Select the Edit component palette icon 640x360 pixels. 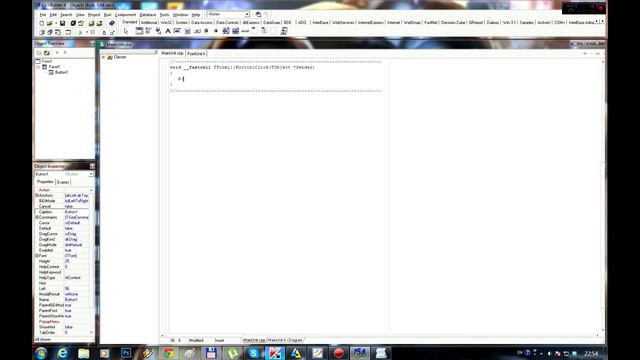[178, 31]
